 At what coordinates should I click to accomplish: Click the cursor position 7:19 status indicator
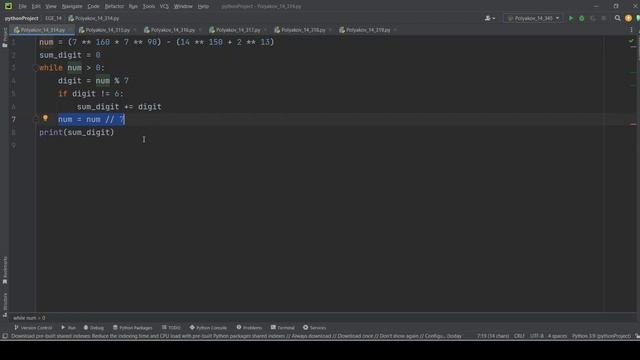tap(493, 336)
